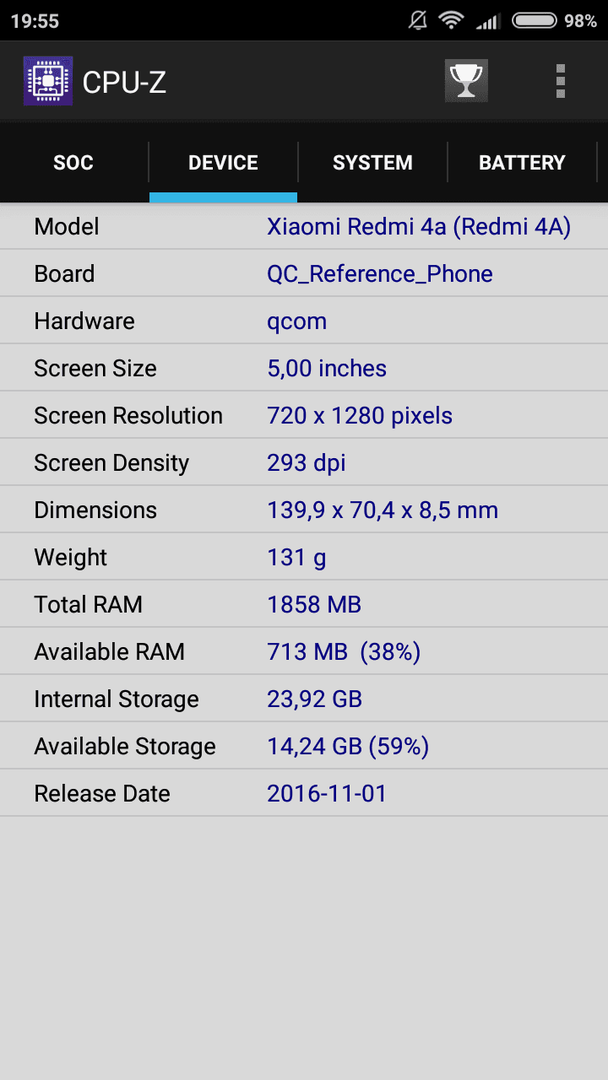The height and width of the screenshot is (1080, 608).
Task: Select the Model row Xiaomi Redmi 4a
Action: (x=304, y=227)
